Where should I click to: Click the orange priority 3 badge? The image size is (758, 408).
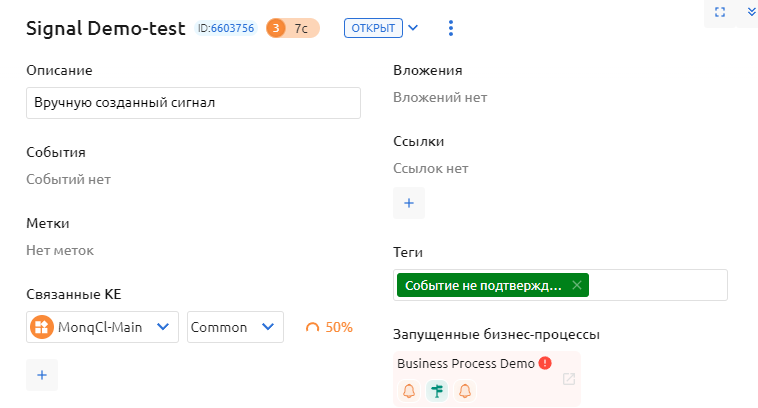click(x=276, y=29)
